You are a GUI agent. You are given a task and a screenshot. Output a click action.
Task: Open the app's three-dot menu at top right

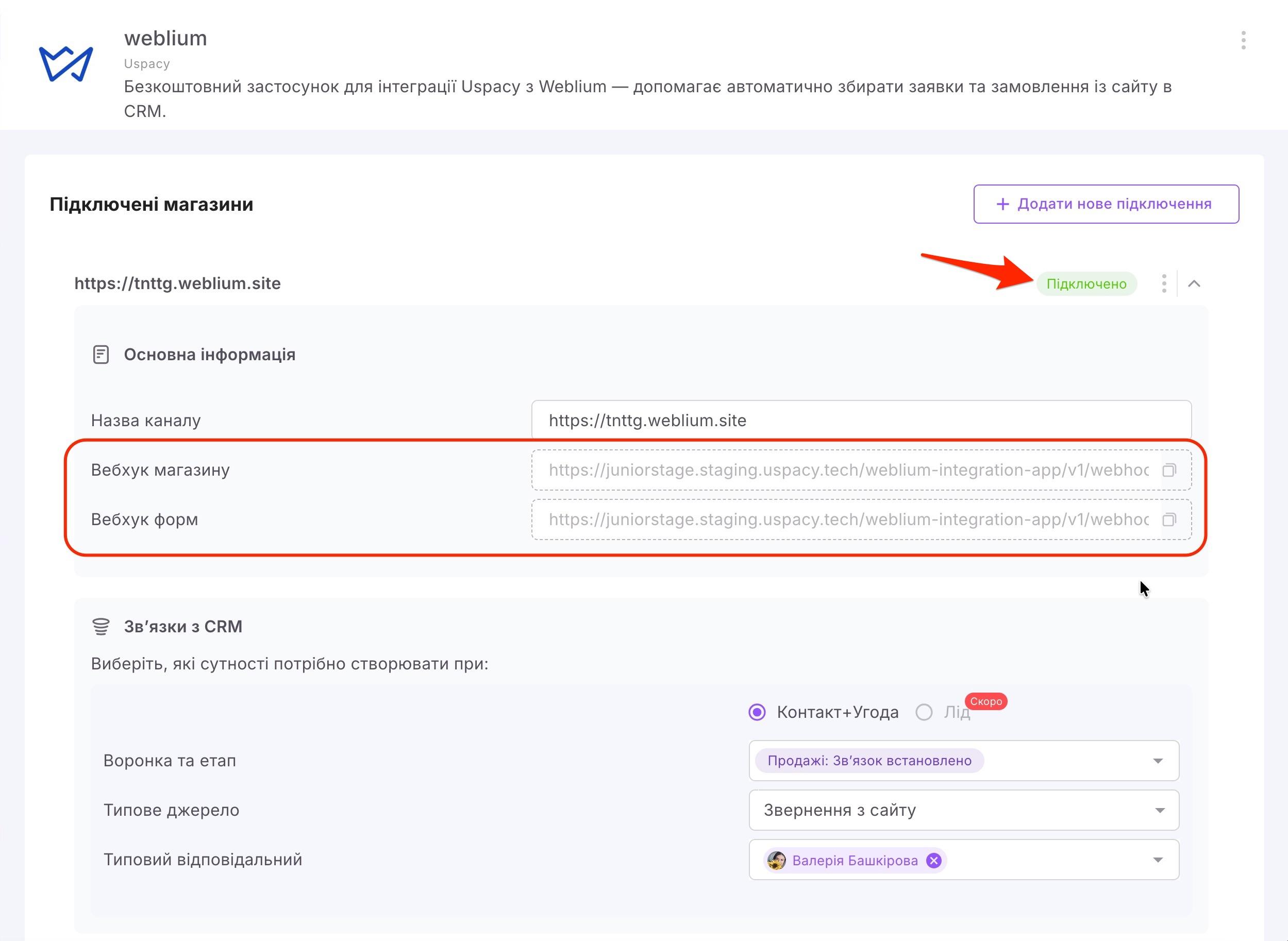pyautogui.click(x=1243, y=40)
